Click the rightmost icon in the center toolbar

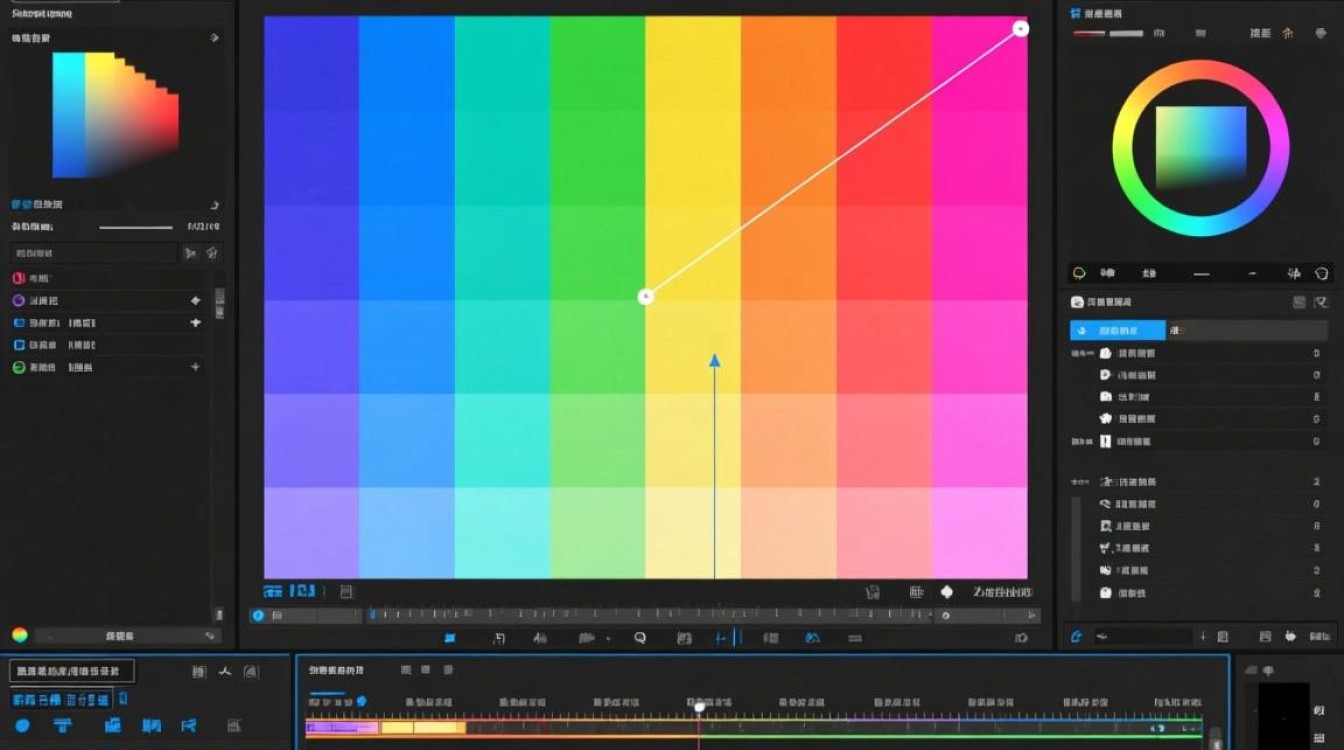pyautogui.click(x=1021, y=637)
